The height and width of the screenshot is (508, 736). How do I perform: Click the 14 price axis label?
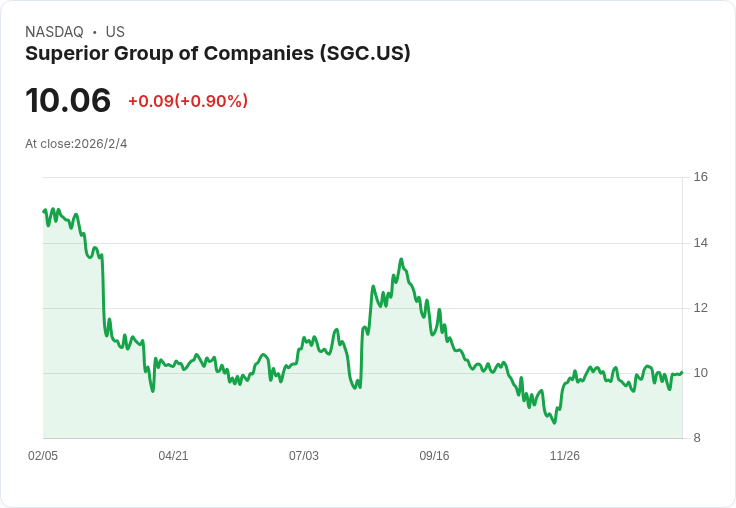pyautogui.click(x=700, y=243)
